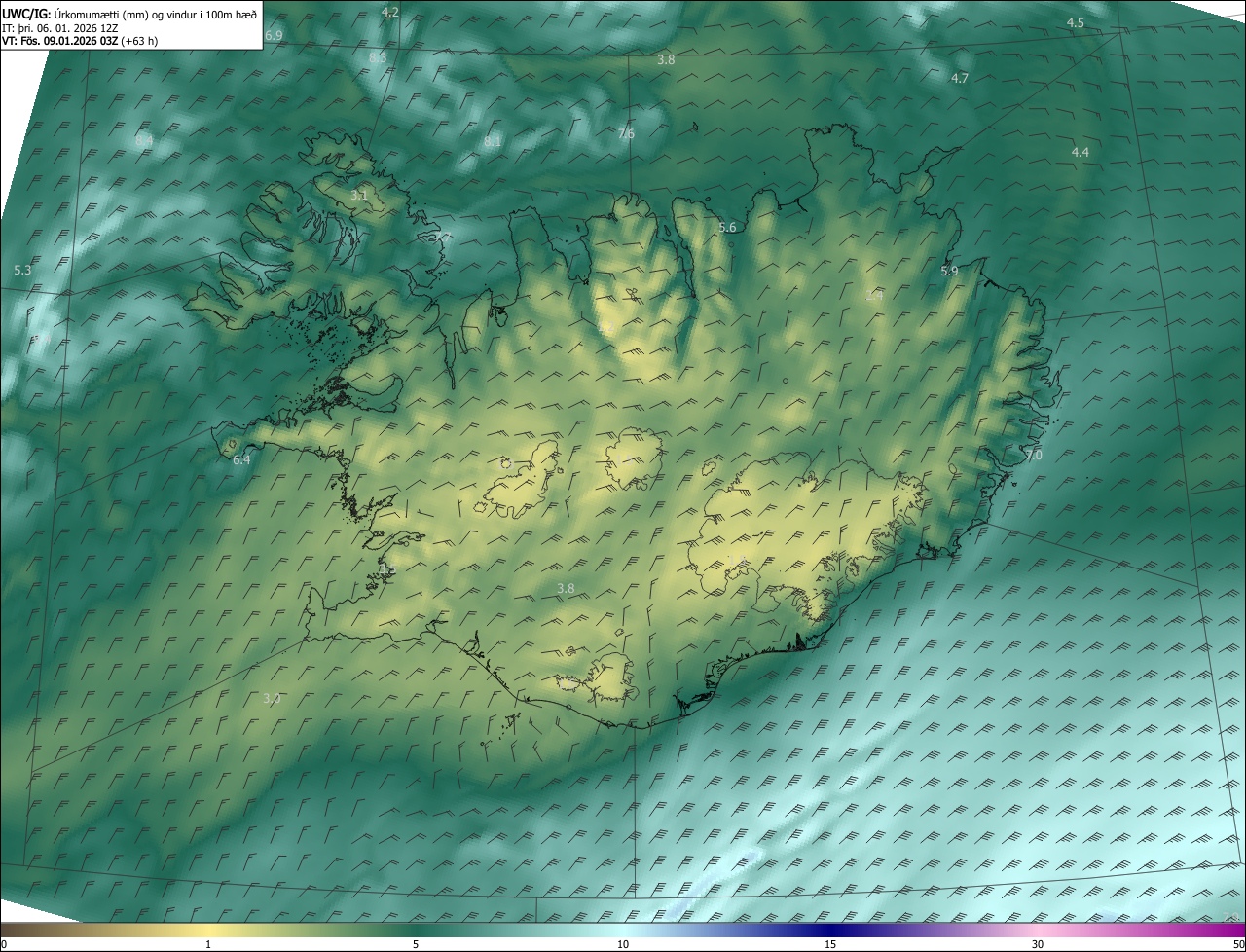Viewport: 1246px width, 952px height.
Task: Click the pale yellow segment of the color bar
Action: [208, 931]
